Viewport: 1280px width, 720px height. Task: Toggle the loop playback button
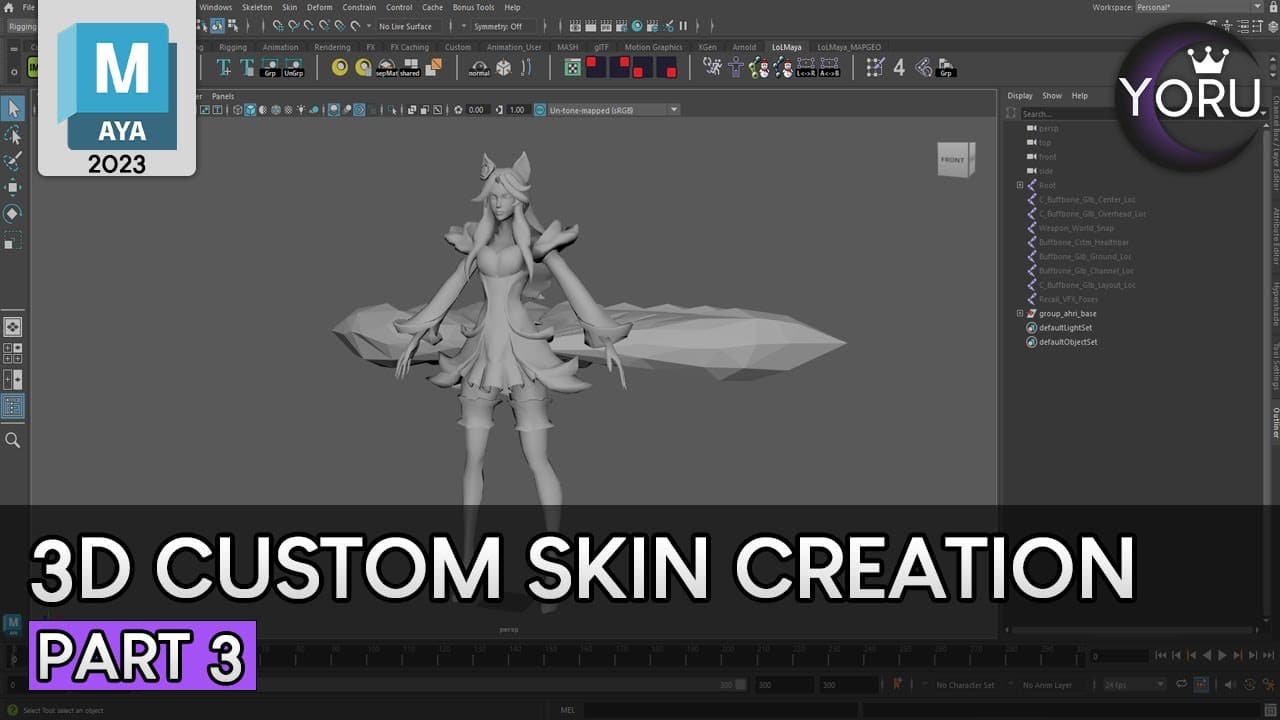tap(1182, 685)
